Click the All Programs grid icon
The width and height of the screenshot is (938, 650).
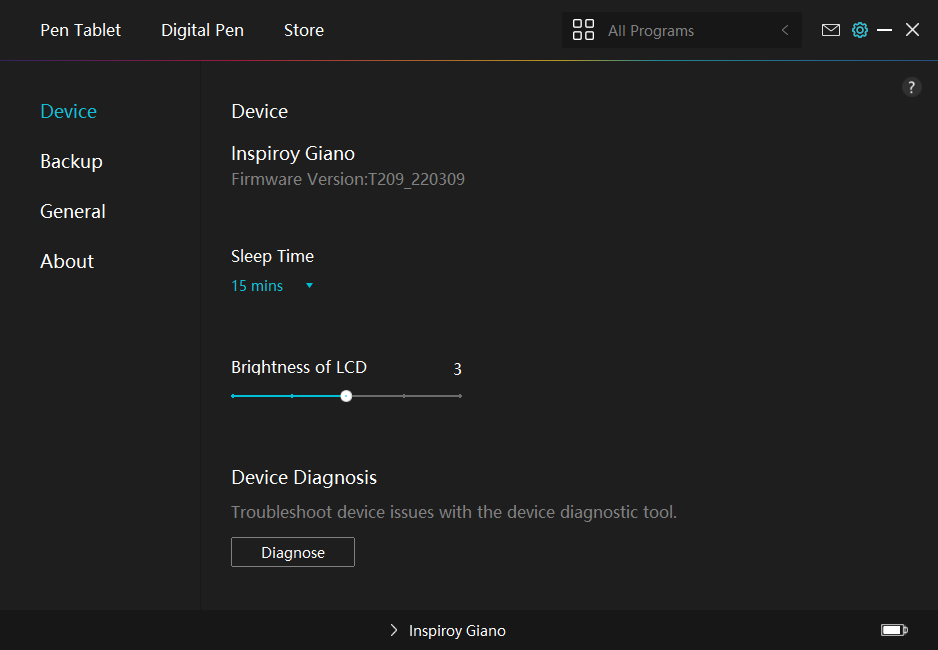click(583, 30)
